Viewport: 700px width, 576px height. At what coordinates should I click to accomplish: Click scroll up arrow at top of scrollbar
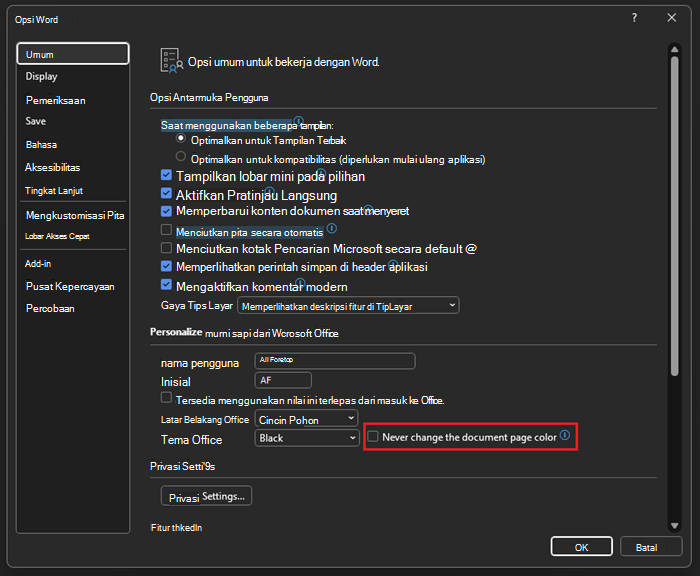pos(675,49)
